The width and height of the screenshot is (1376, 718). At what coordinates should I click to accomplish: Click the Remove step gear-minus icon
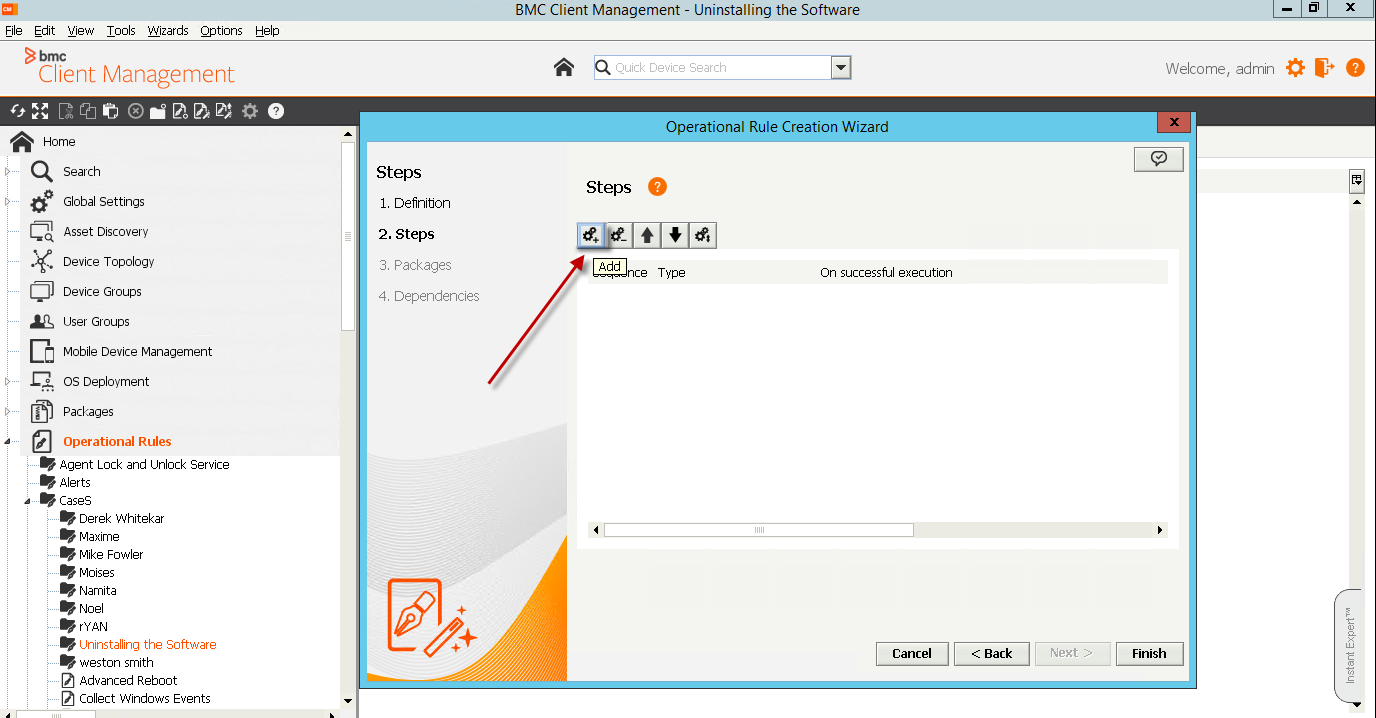(619, 235)
